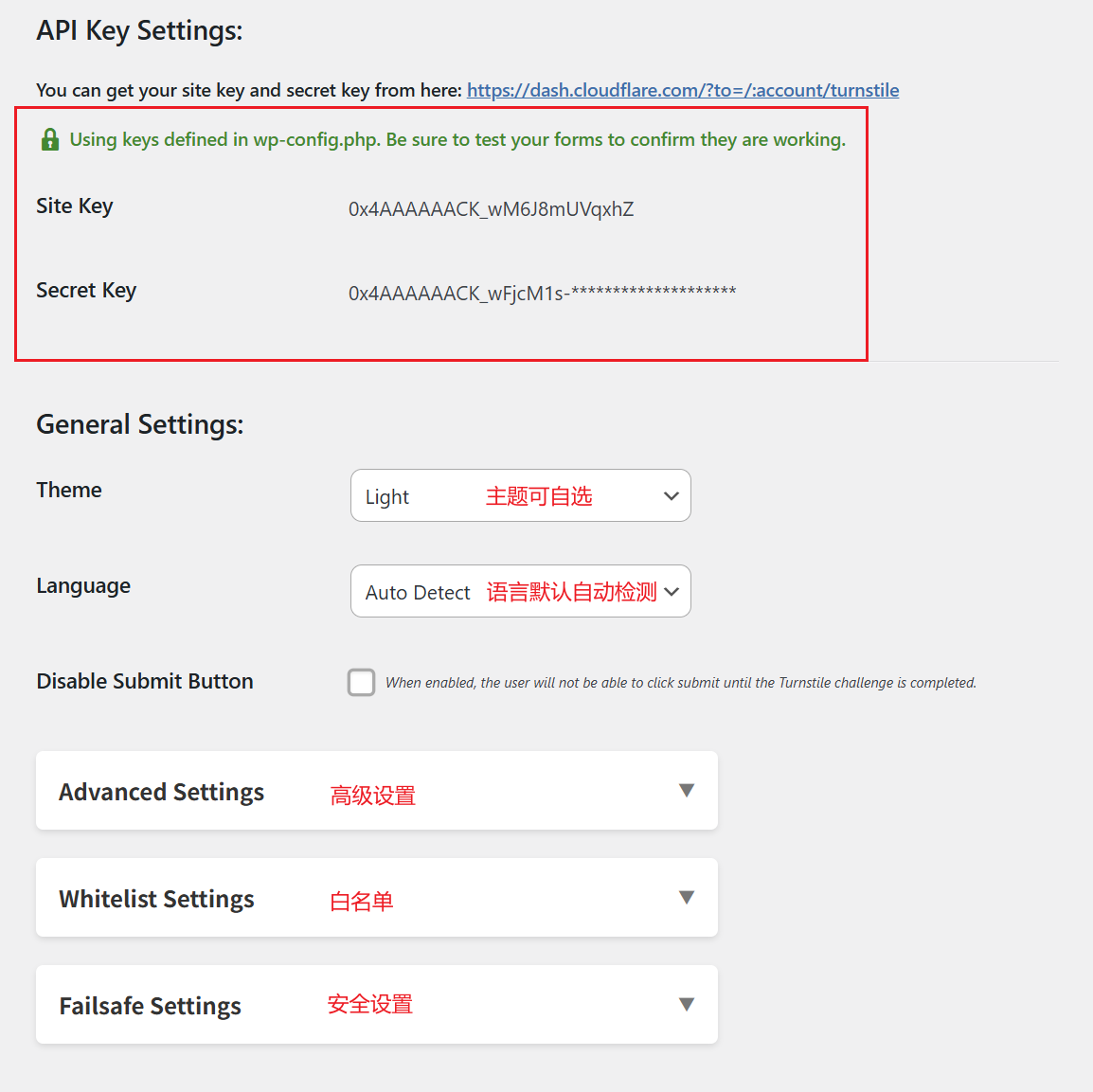Open the Cloudflare Turnstile dashboard link
The height and width of the screenshot is (1092, 1093).
[x=682, y=90]
